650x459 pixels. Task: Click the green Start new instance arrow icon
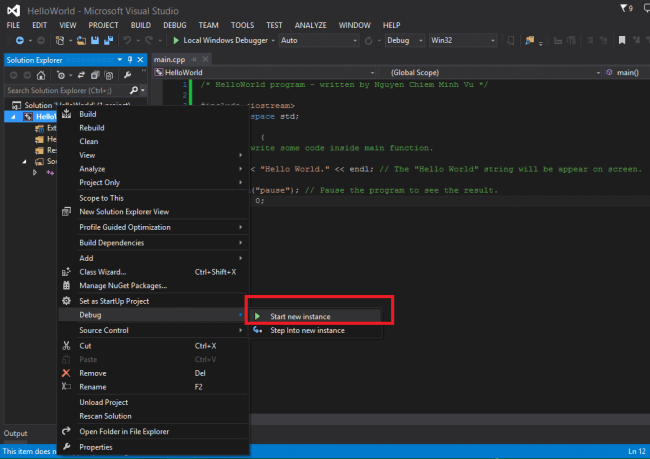click(257, 316)
